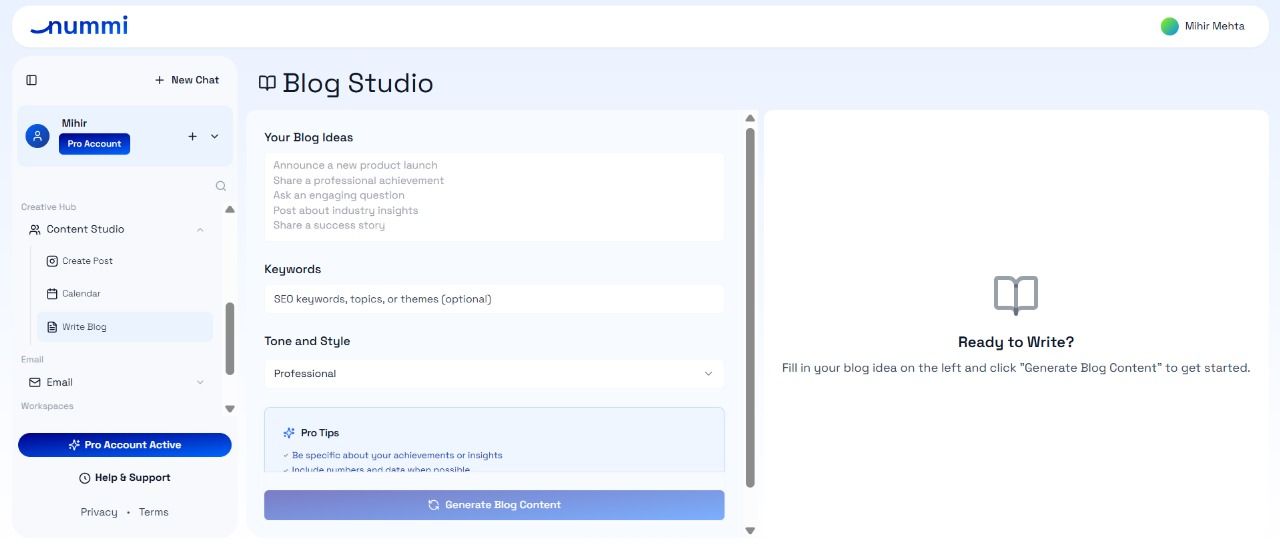Click the sidebar scrollbar thumb
Viewport: 1280px width, 544px height.
tap(230, 339)
